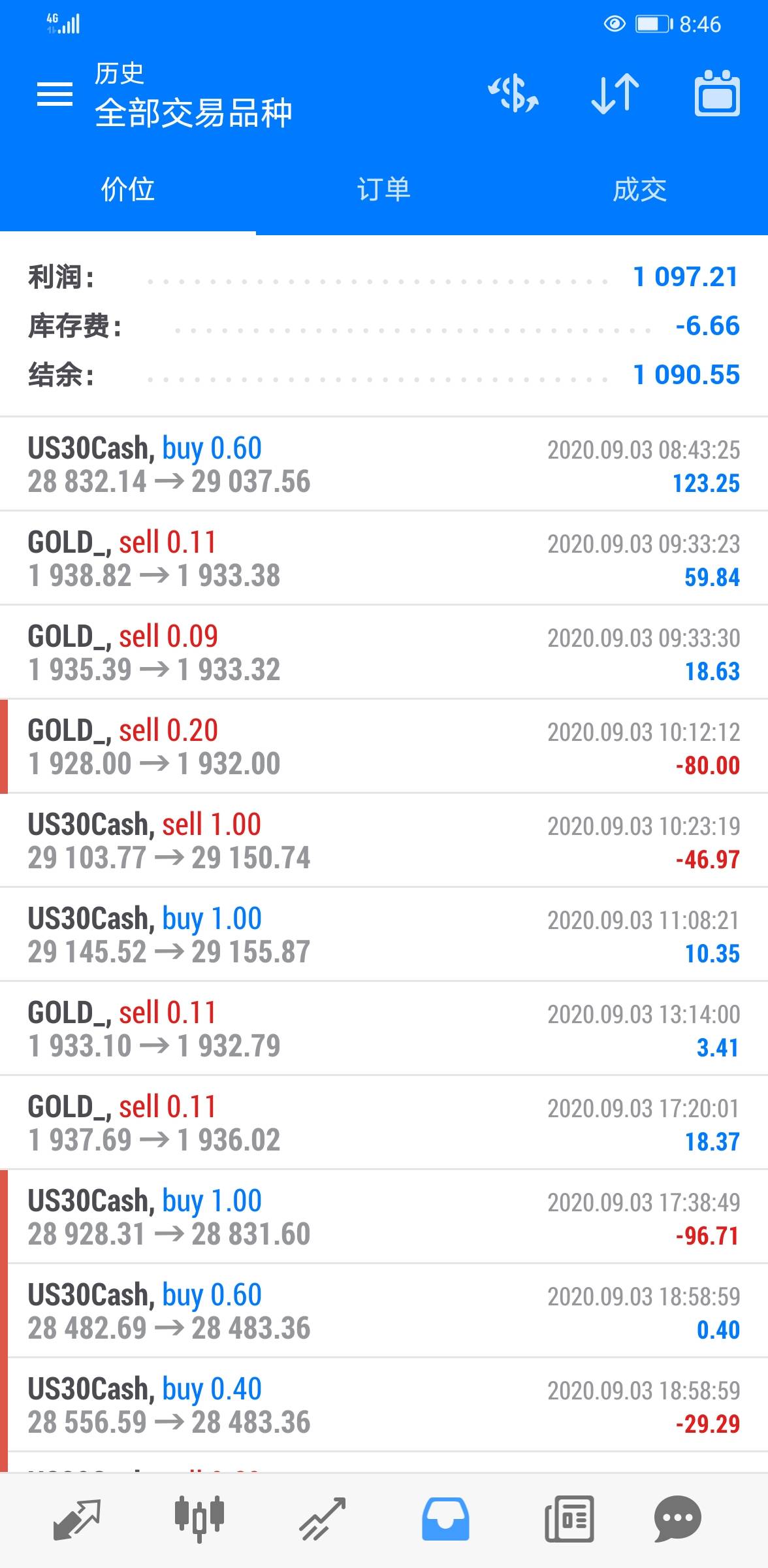Tap the sort arrows icon
The height and width of the screenshot is (1568, 768).
click(x=615, y=94)
